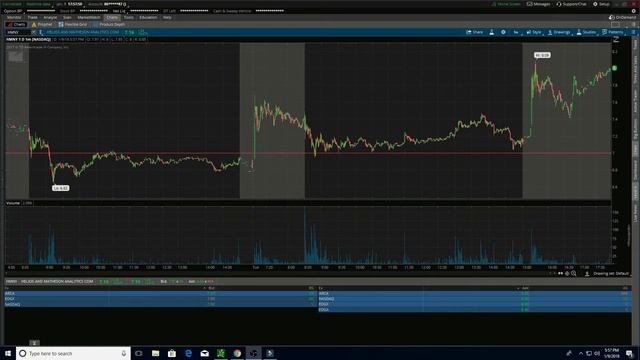Click the taskbar volume icon

click(x=597, y=353)
